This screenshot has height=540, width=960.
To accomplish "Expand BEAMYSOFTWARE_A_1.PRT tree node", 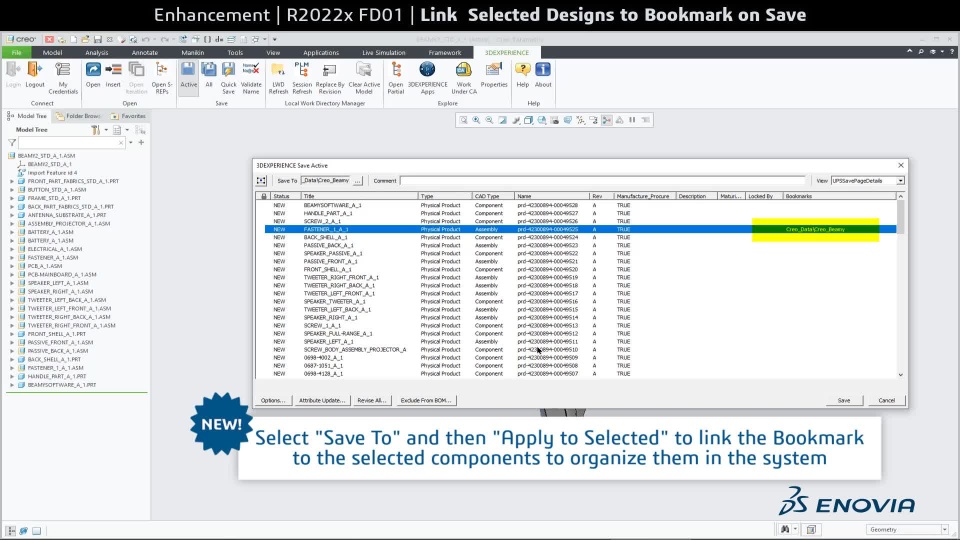I will [12, 385].
